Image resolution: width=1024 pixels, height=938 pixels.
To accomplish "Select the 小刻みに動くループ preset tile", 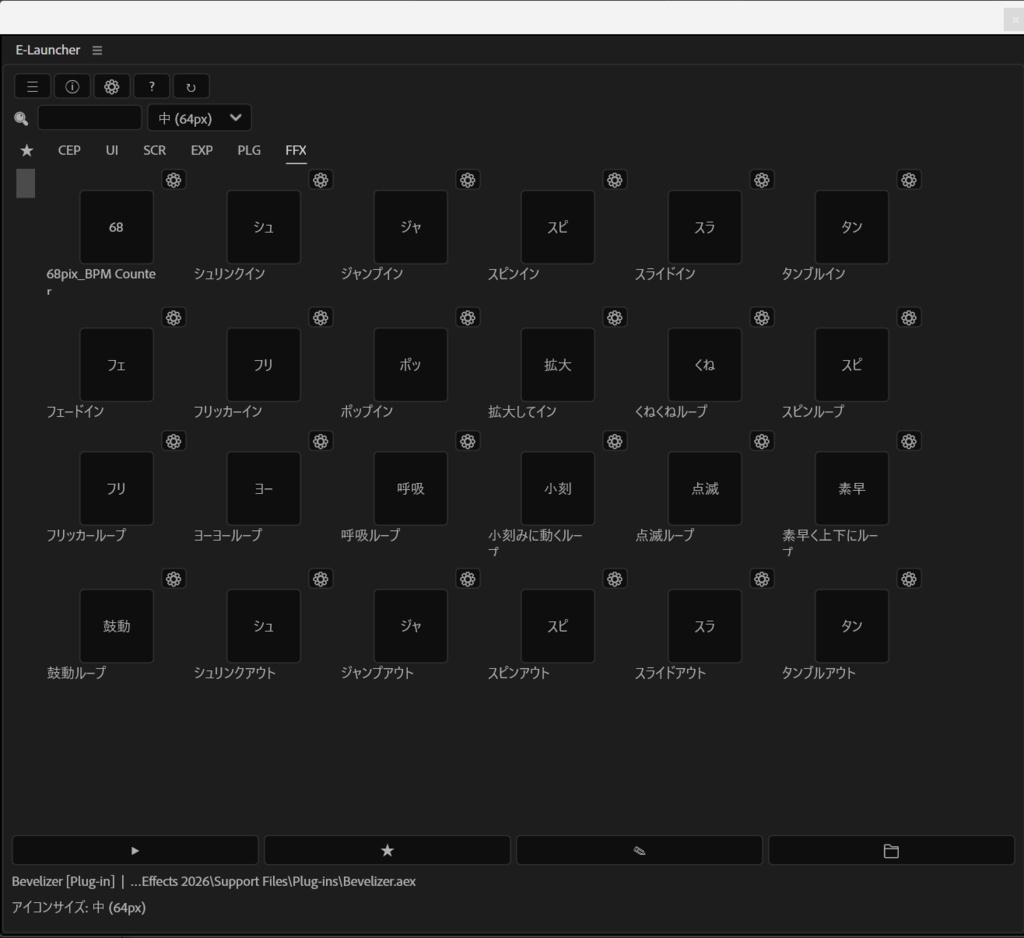I will 558,489.
